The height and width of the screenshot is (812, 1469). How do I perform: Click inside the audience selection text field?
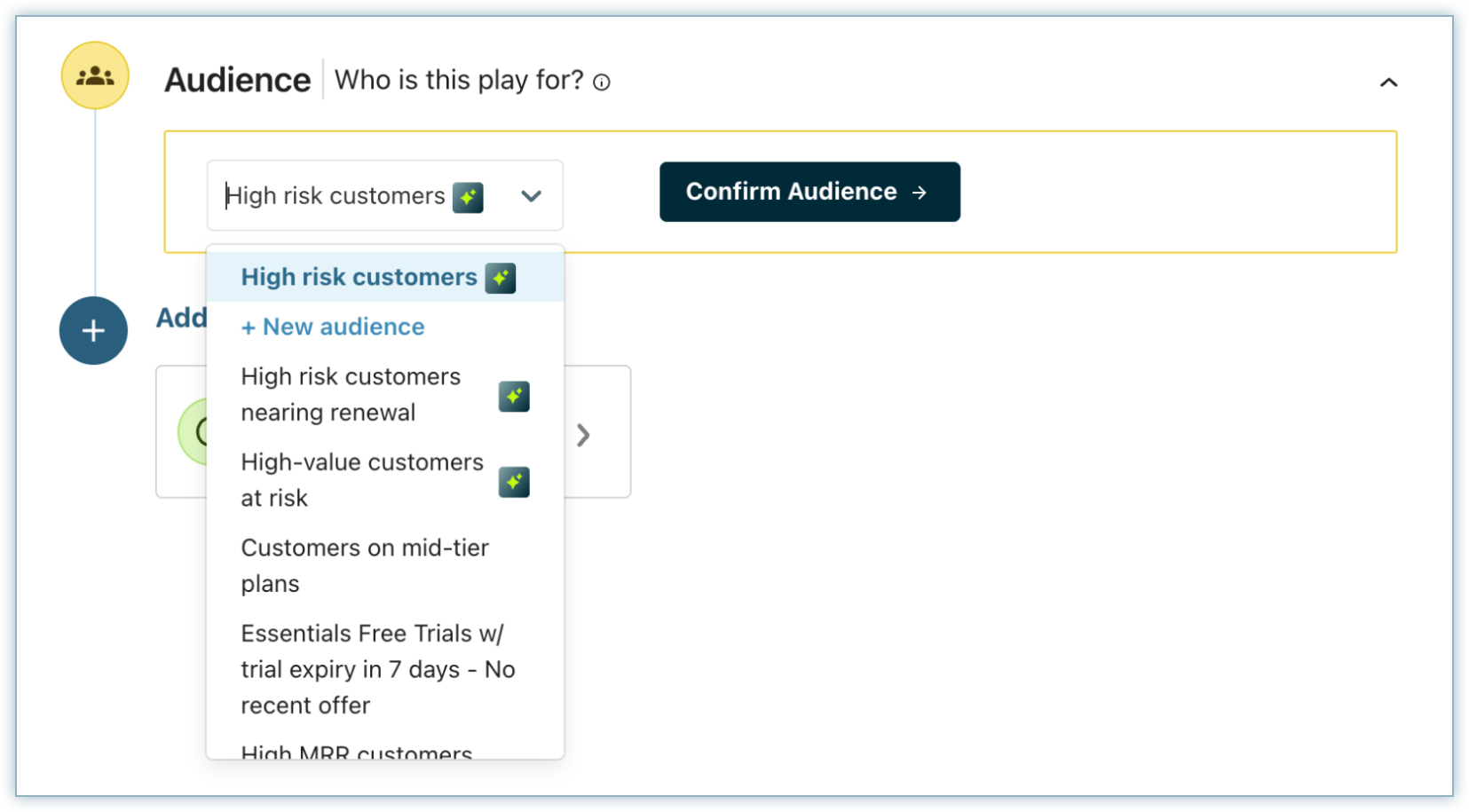[x=336, y=196]
